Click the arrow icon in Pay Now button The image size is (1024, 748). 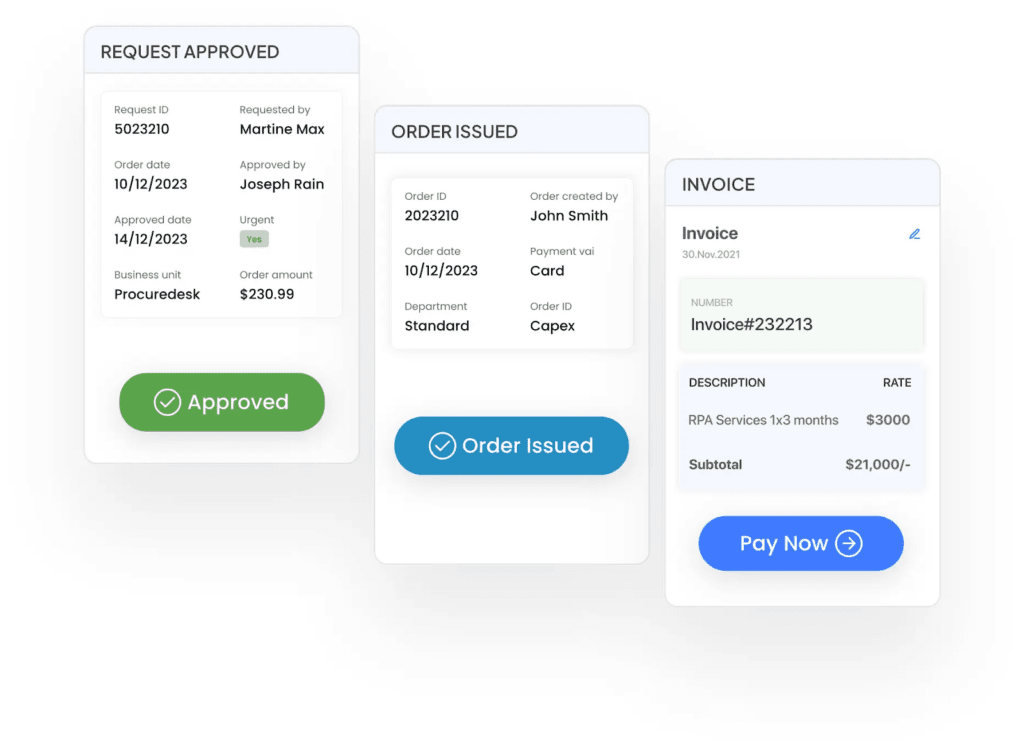click(x=849, y=543)
